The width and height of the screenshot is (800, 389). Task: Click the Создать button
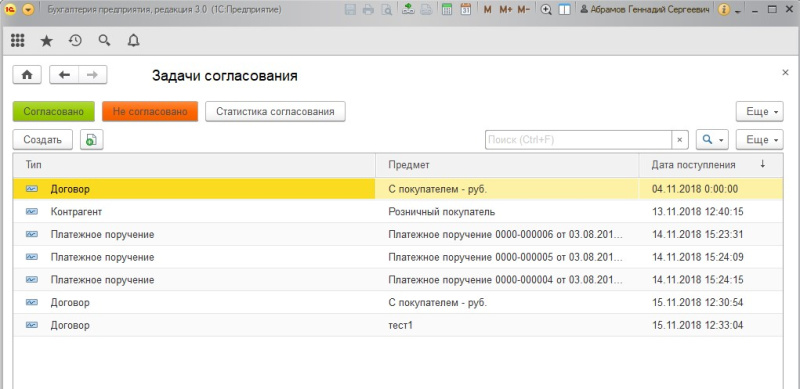43,139
